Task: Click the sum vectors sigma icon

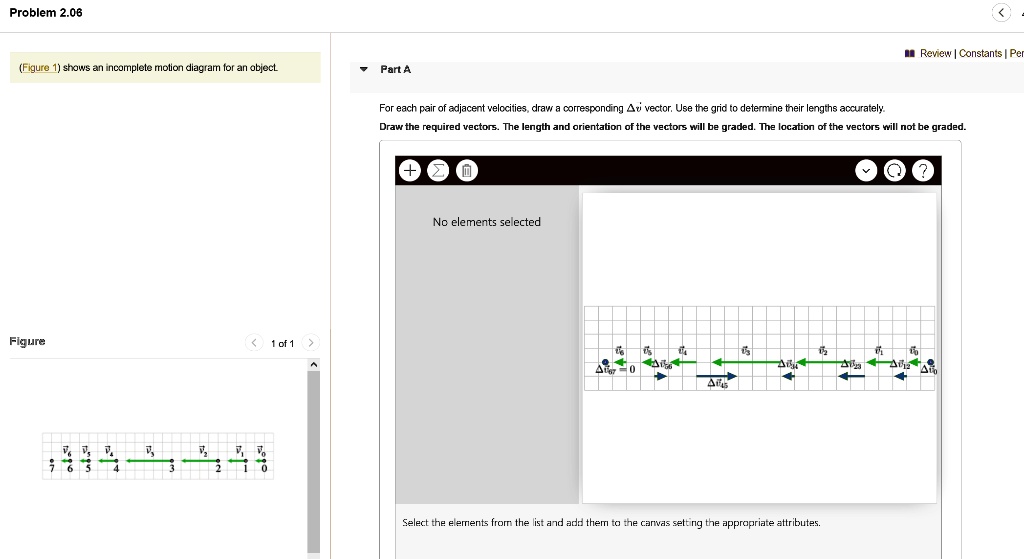Action: [438, 170]
